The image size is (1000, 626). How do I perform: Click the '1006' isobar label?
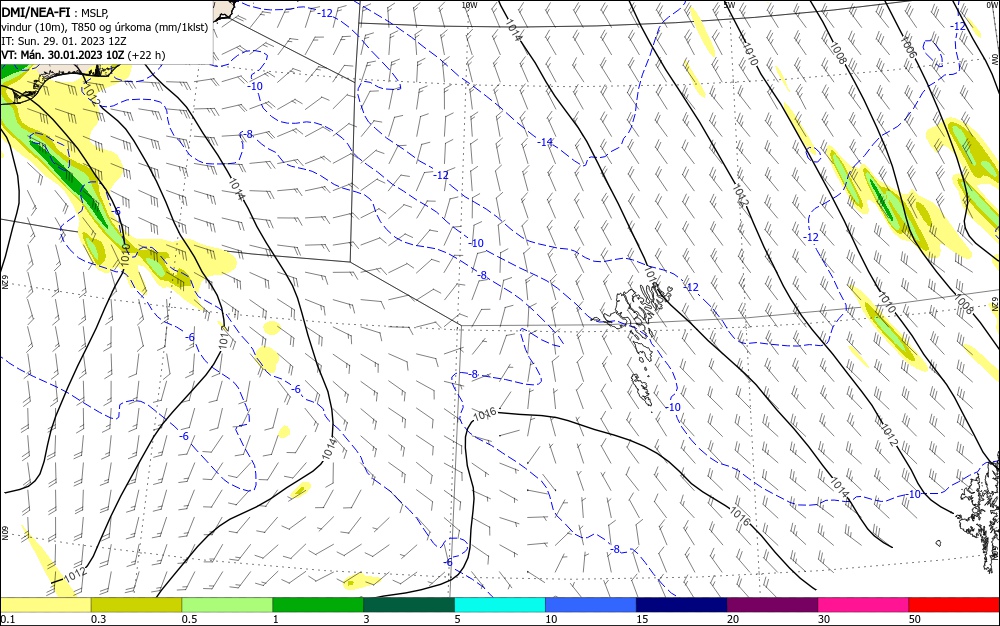point(908,47)
